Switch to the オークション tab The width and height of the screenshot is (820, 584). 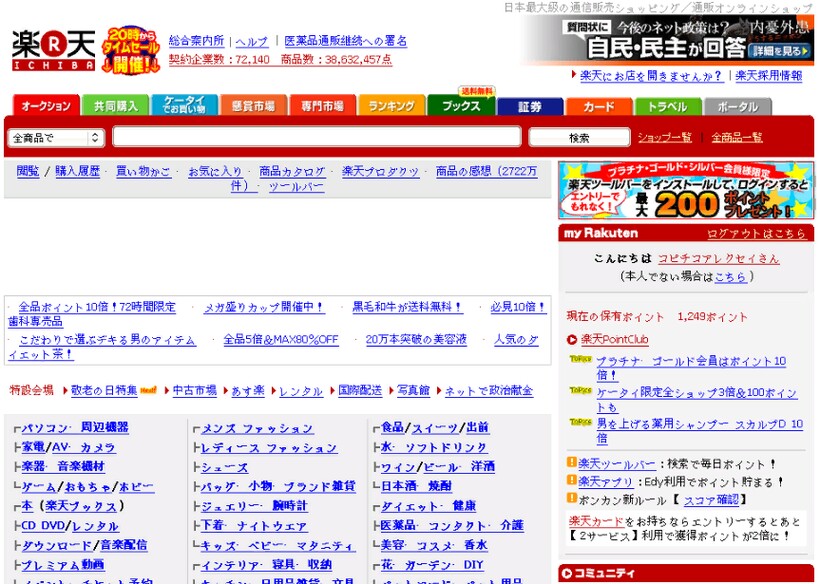(46, 106)
